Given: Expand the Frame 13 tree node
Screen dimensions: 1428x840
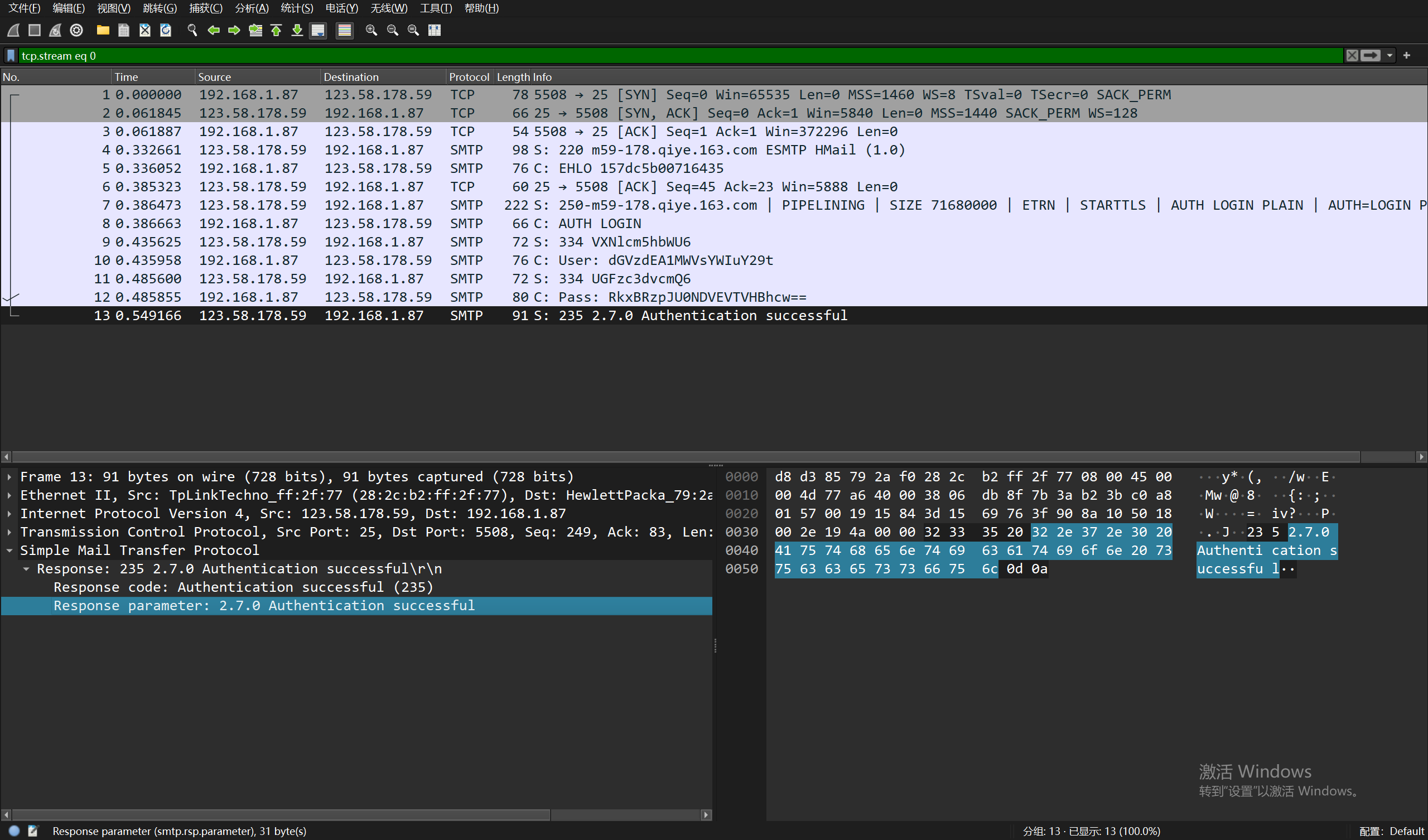Looking at the screenshot, I should [9, 477].
